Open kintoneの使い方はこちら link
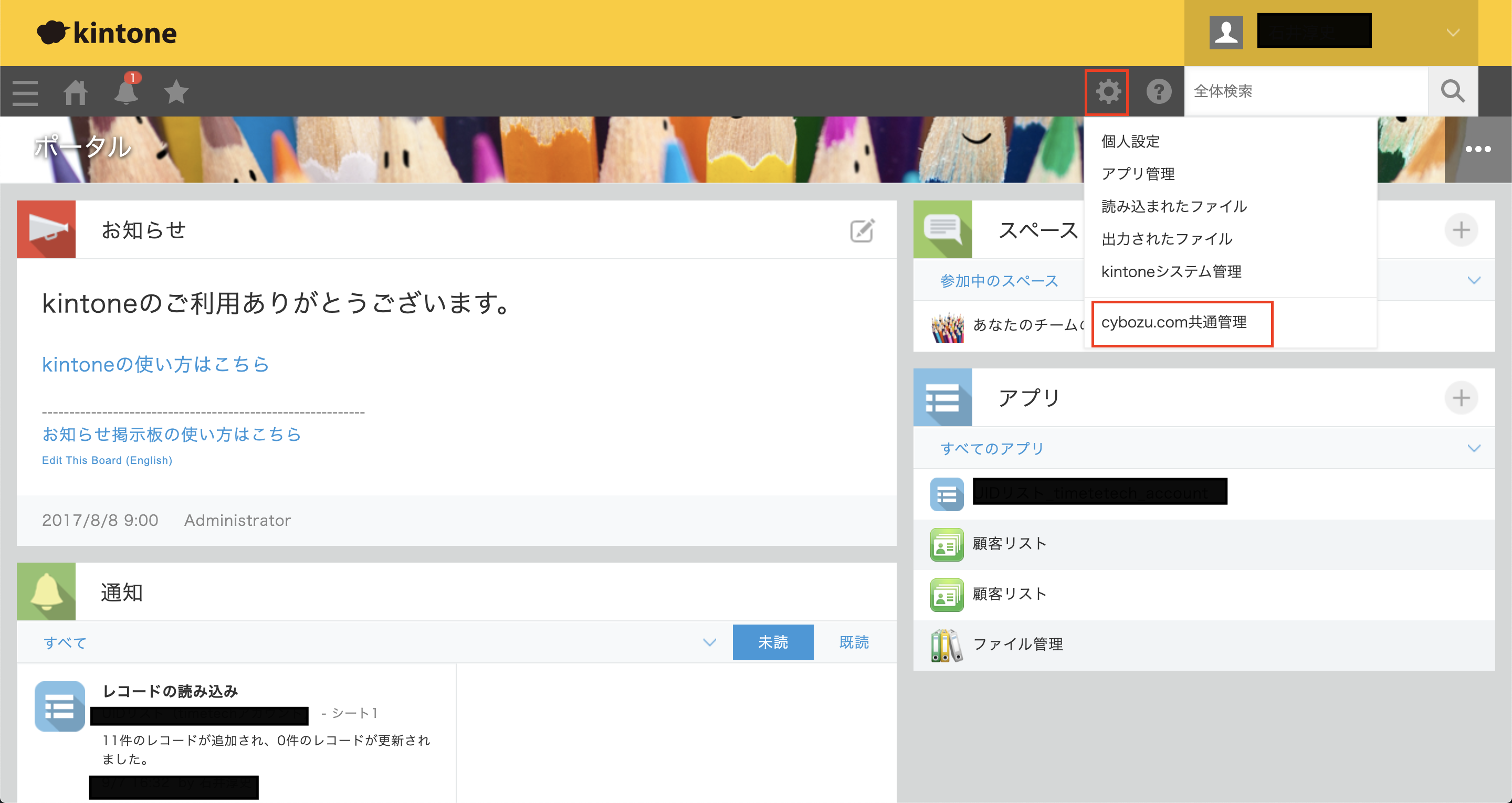The width and height of the screenshot is (1512, 803). (x=155, y=365)
